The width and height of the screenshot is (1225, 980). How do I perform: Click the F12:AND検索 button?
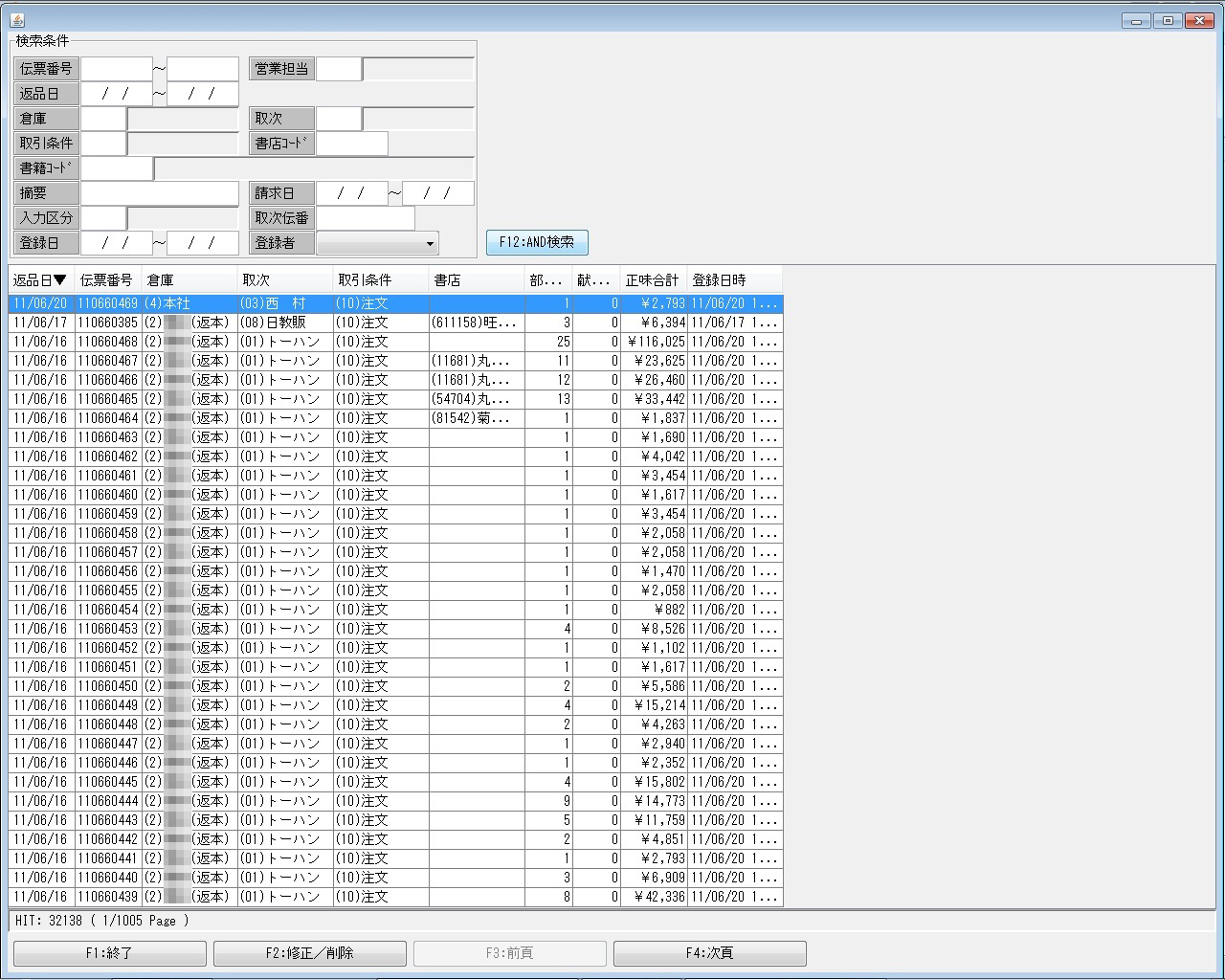tap(536, 243)
